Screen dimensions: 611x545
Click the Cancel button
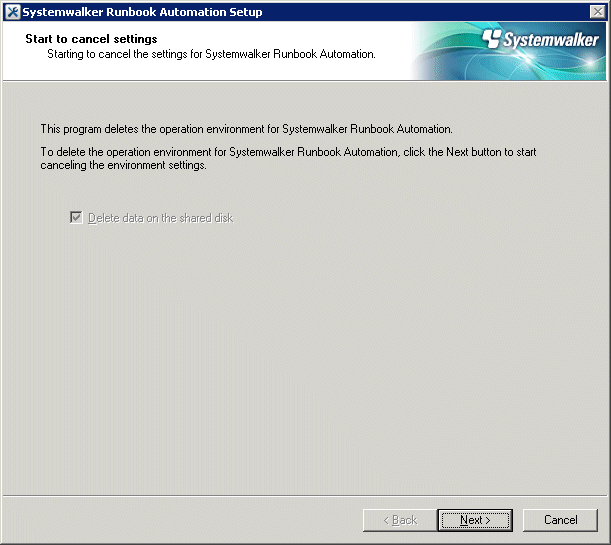(x=560, y=520)
